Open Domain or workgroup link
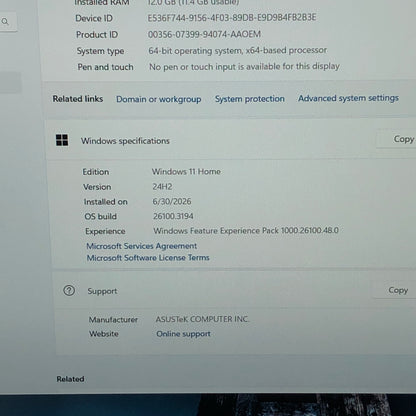 [x=159, y=99]
